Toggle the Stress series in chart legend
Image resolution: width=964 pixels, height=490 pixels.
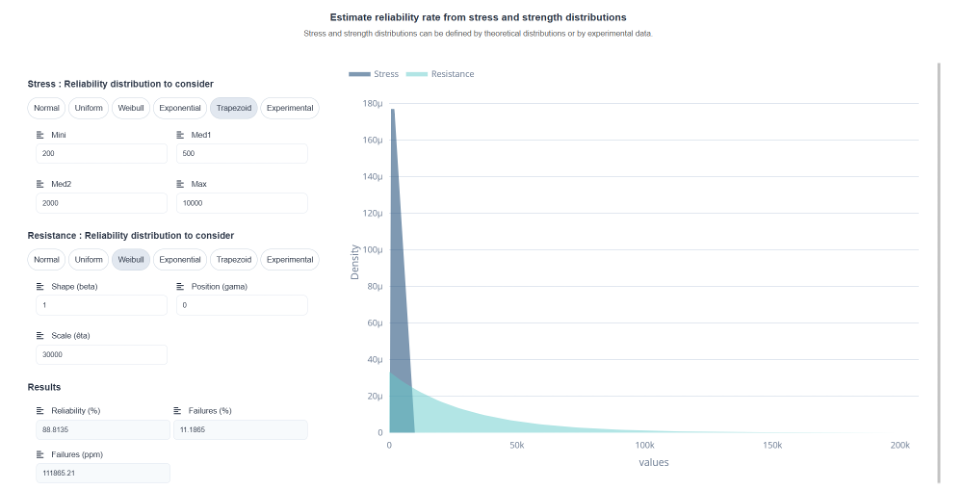[374, 74]
